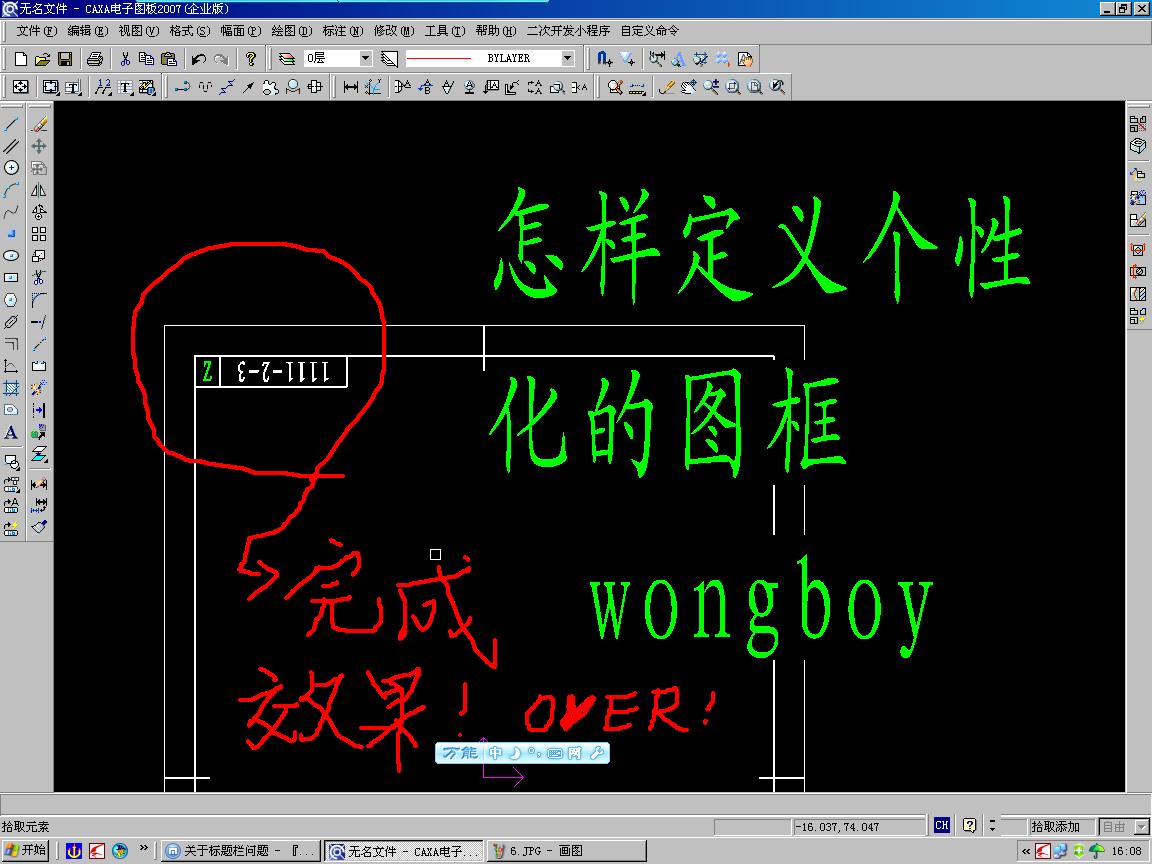Viewport: 1152px width, 864px height.
Task: Open the 绘图(D) menu
Action: coord(292,31)
